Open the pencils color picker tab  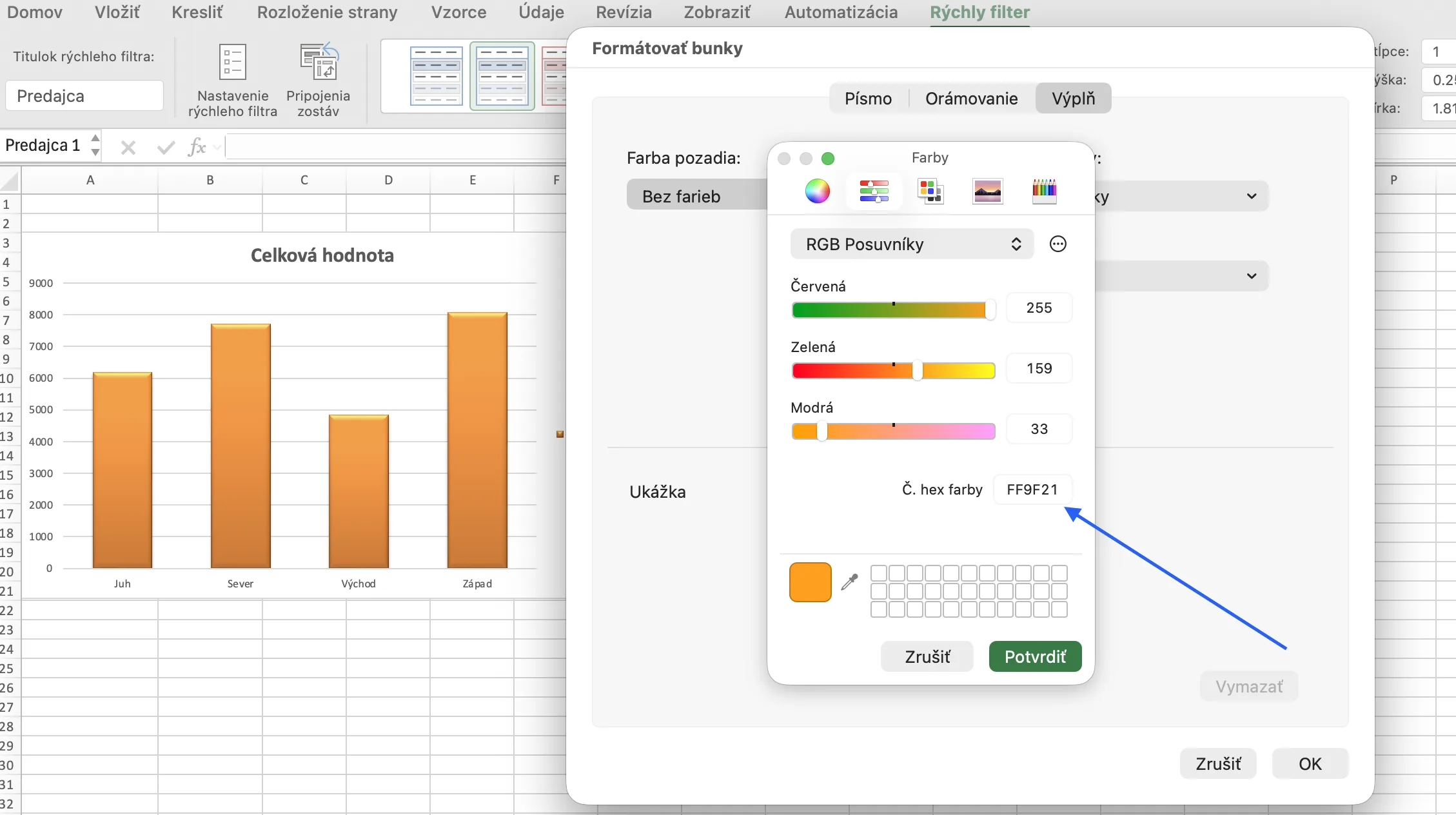coord(1044,191)
